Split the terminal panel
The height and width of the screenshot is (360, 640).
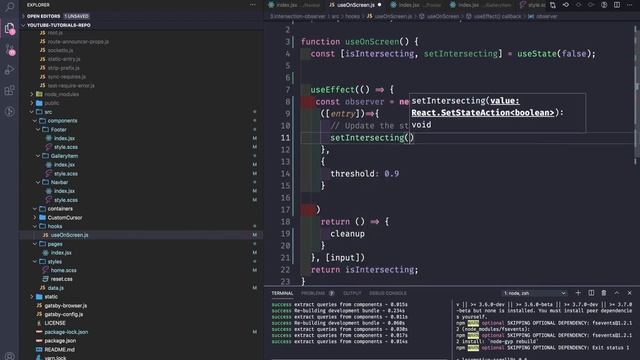pyautogui.click(x=591, y=293)
